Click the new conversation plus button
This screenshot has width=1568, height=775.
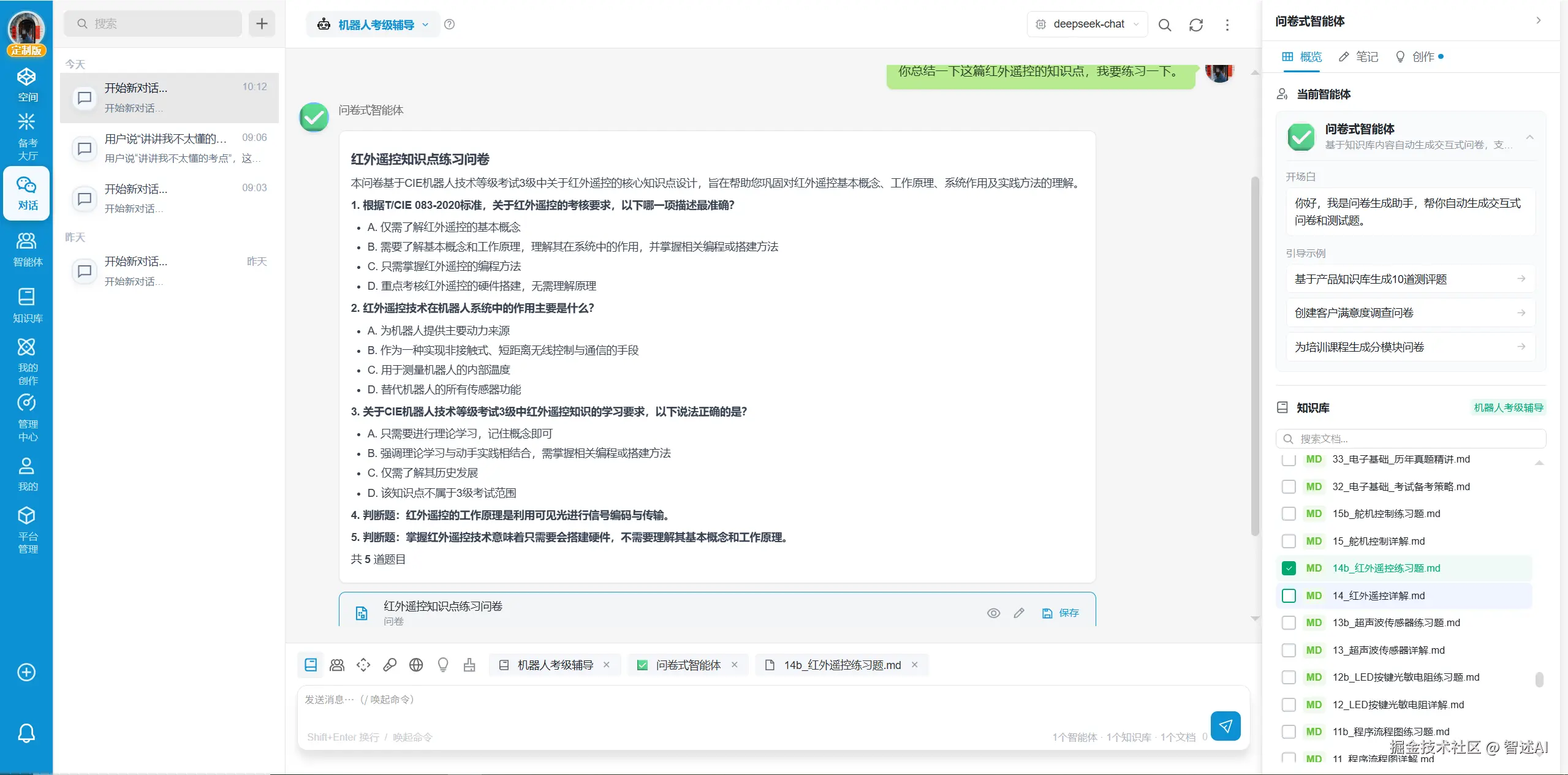click(x=262, y=24)
